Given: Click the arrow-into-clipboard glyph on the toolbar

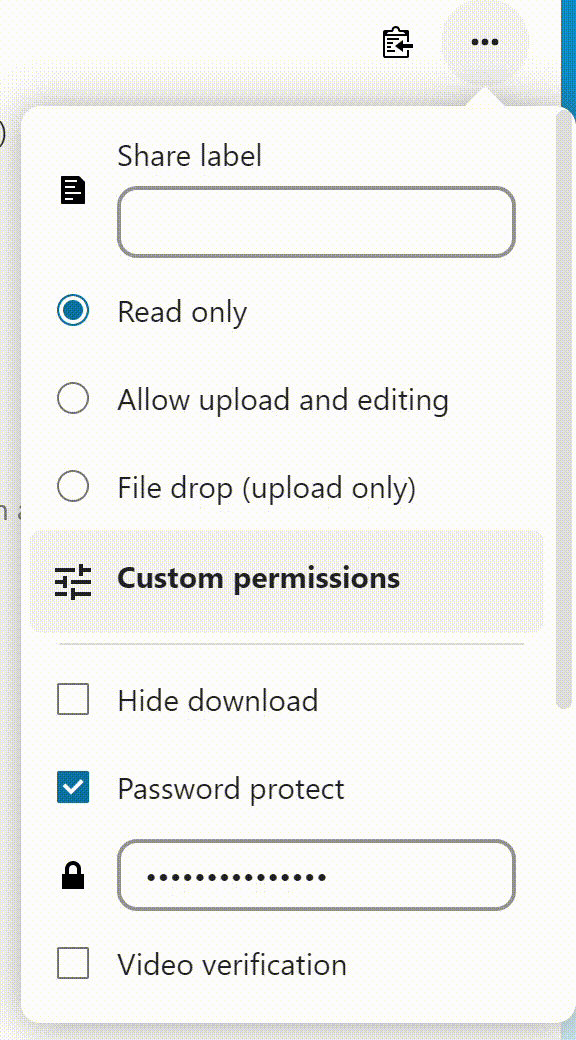Looking at the screenshot, I should pyautogui.click(x=396, y=43).
